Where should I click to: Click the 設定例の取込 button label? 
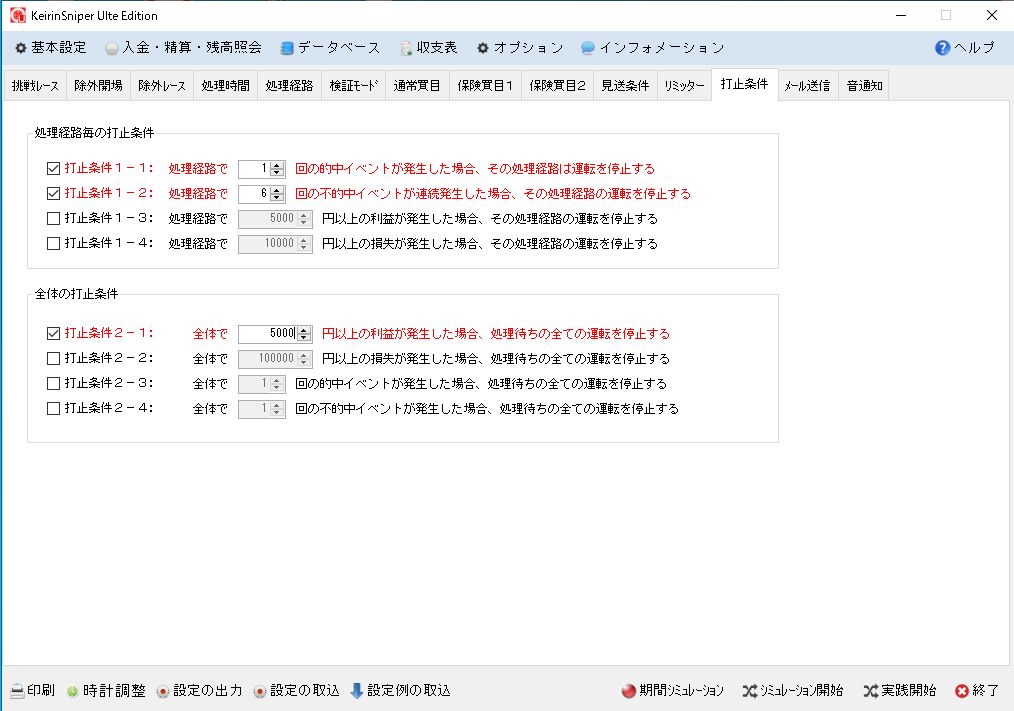(x=409, y=691)
